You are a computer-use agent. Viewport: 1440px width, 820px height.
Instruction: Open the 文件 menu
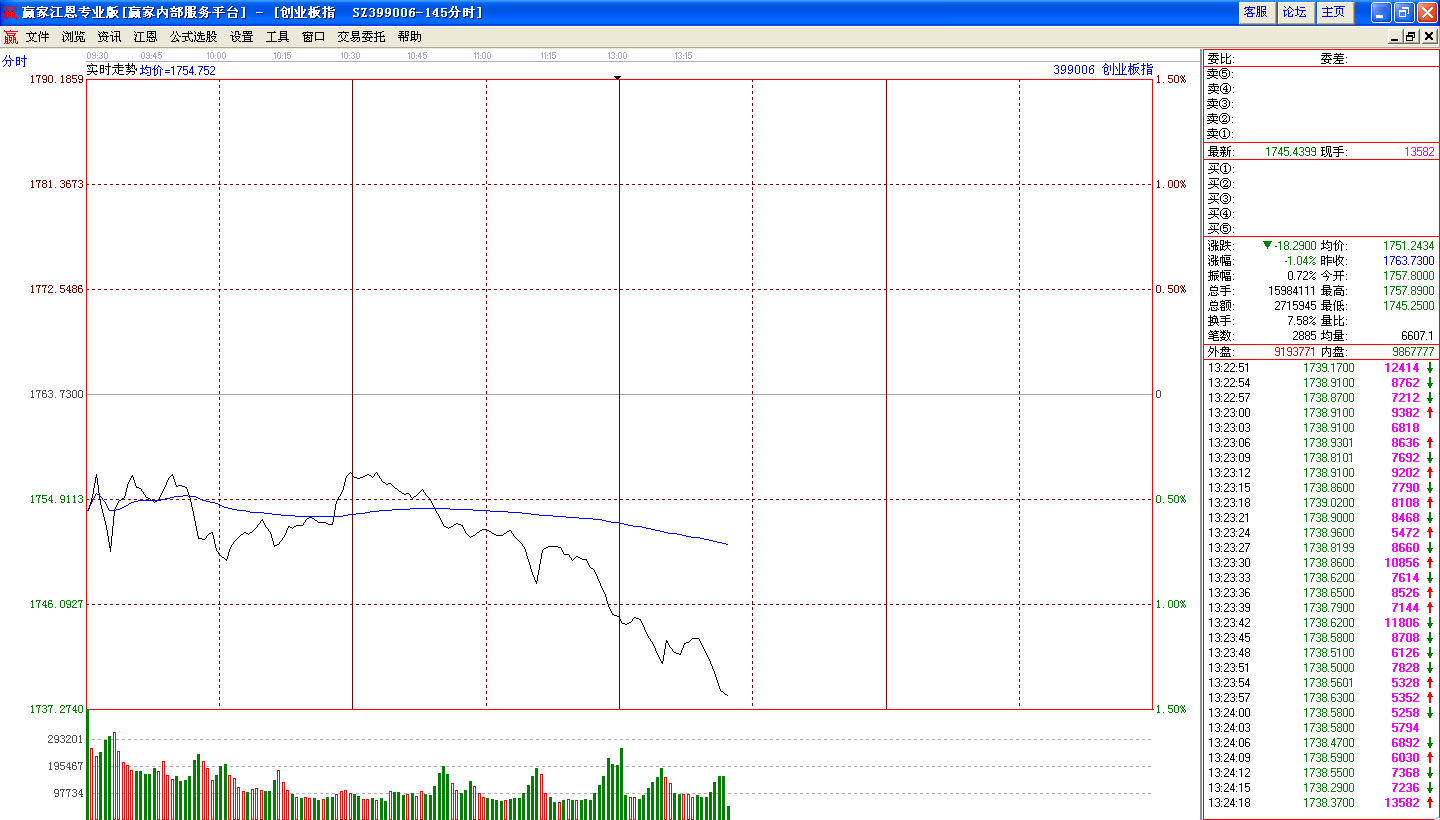click(x=38, y=37)
